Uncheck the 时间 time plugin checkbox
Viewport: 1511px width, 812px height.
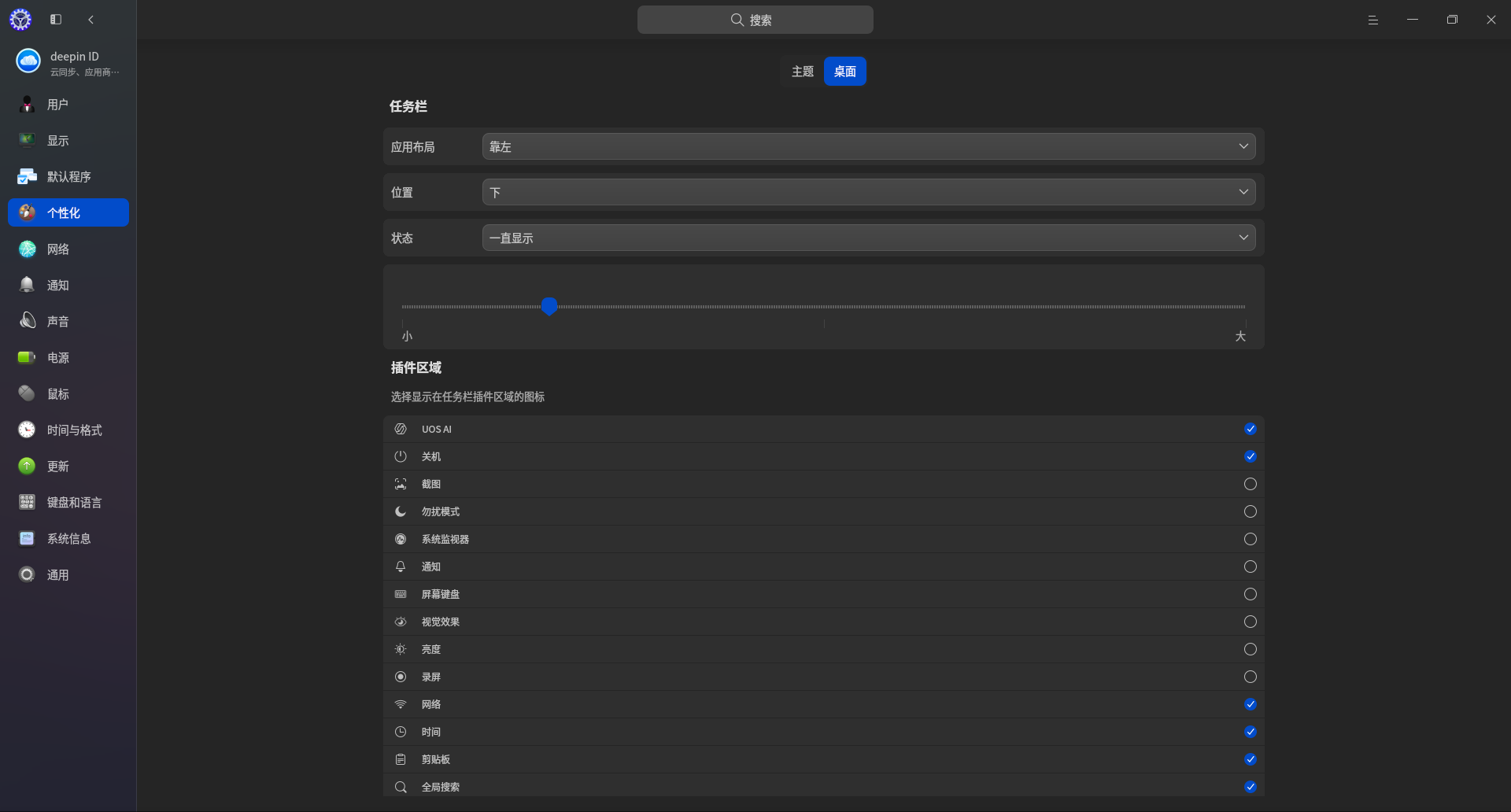click(x=1251, y=732)
